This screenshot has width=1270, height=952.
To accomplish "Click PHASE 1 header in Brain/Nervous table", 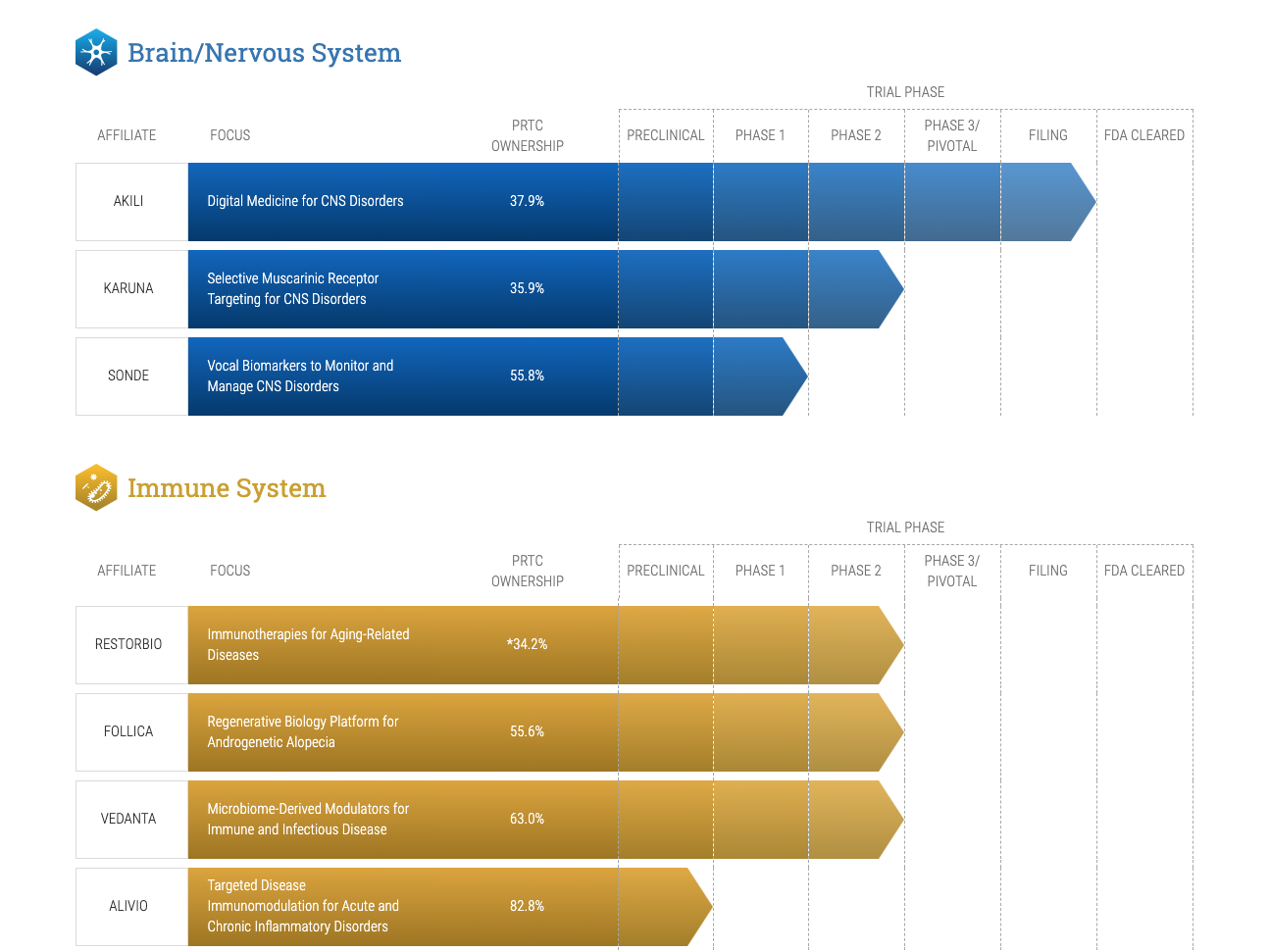I will tap(760, 135).
